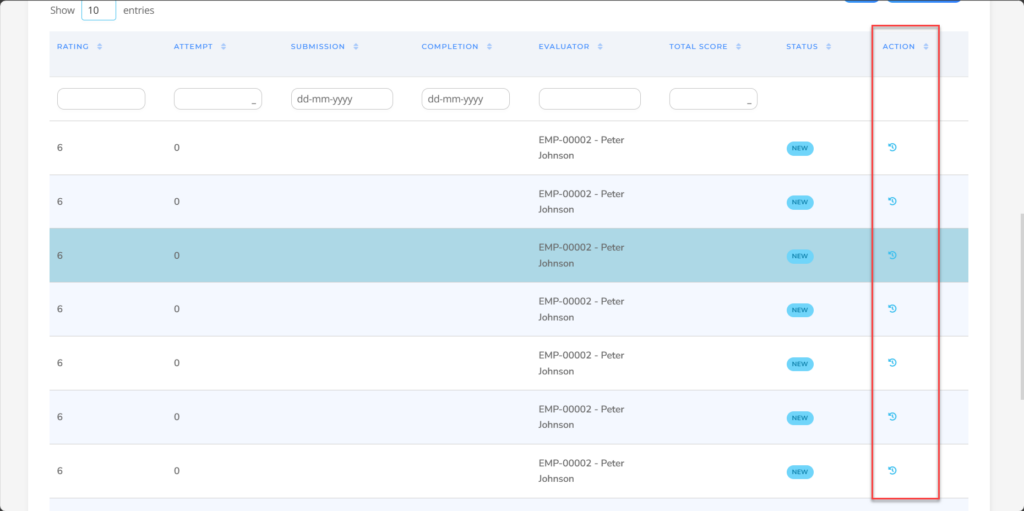Click the Attempt filter input box
The width and height of the screenshot is (1024, 511).
pos(218,99)
